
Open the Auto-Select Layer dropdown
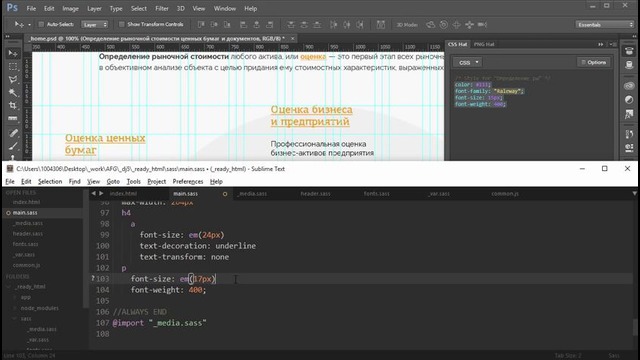[x=95, y=24]
